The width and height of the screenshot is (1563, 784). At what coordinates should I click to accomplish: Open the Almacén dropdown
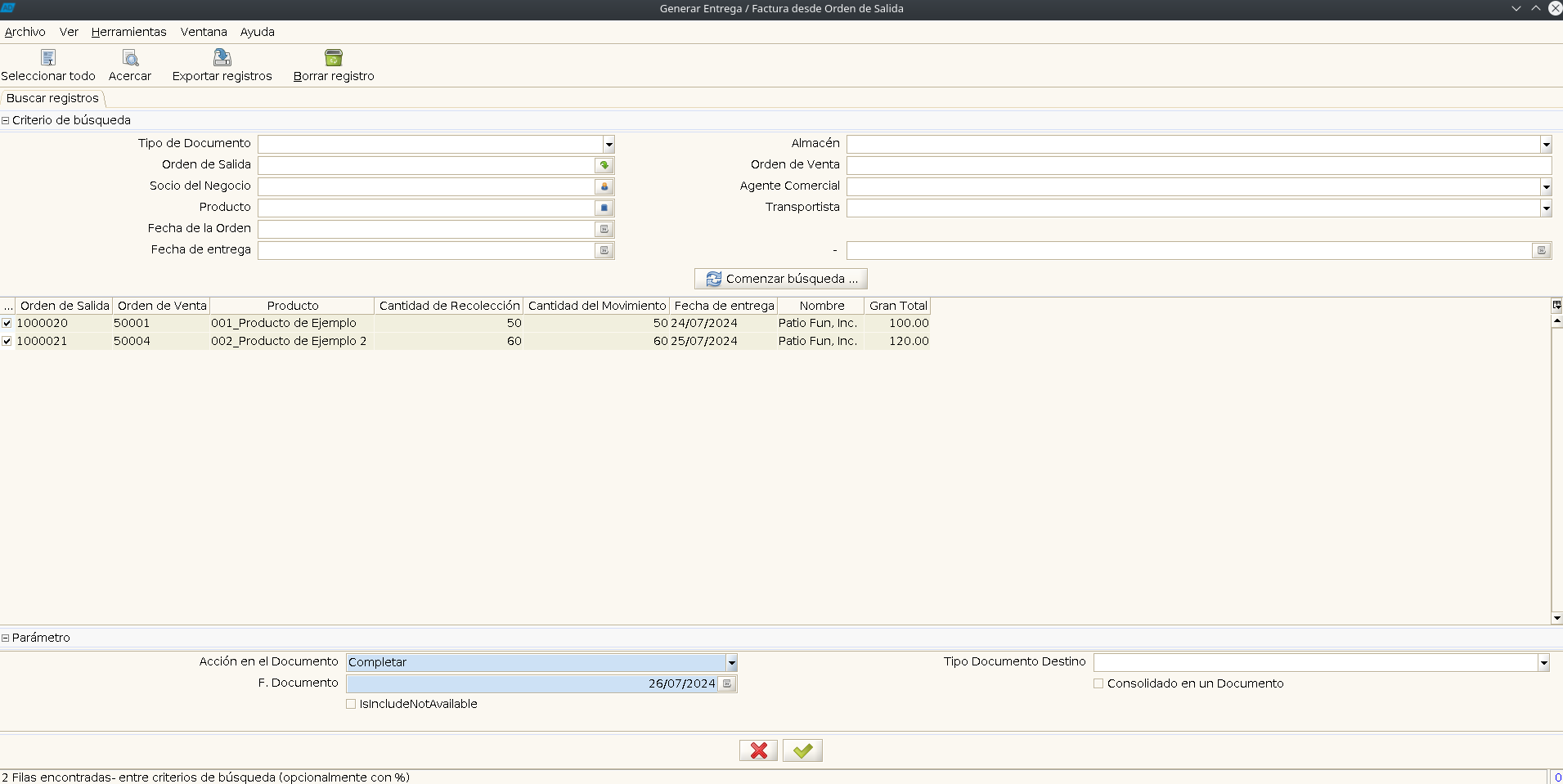pos(1546,144)
